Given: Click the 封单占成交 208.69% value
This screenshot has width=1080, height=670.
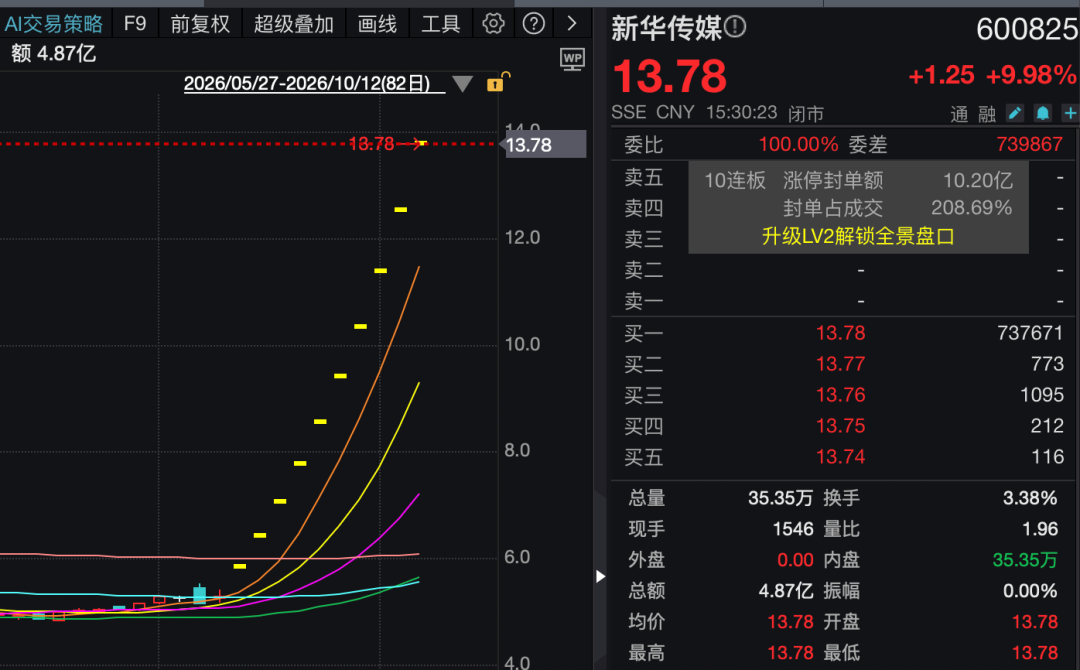Looking at the screenshot, I should tap(972, 208).
